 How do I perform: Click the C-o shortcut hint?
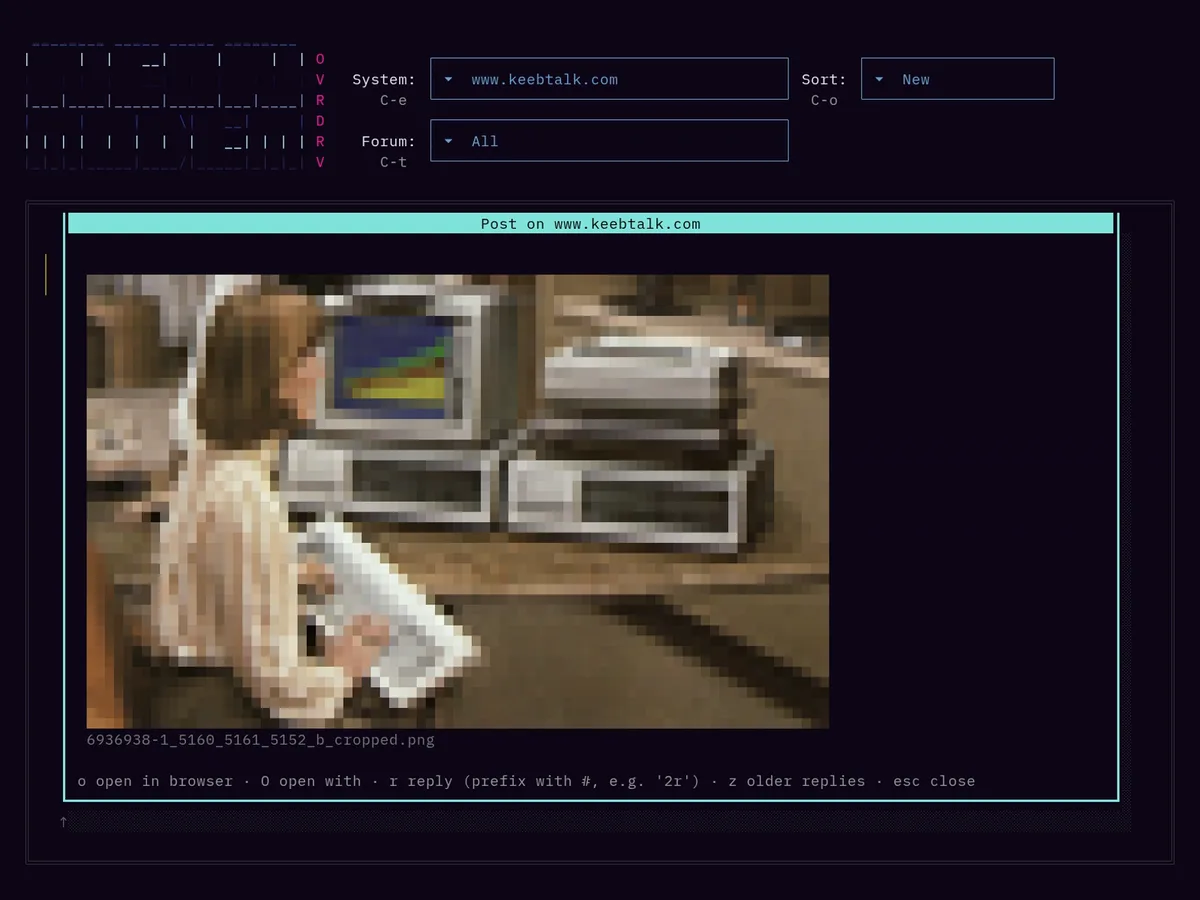tap(824, 100)
